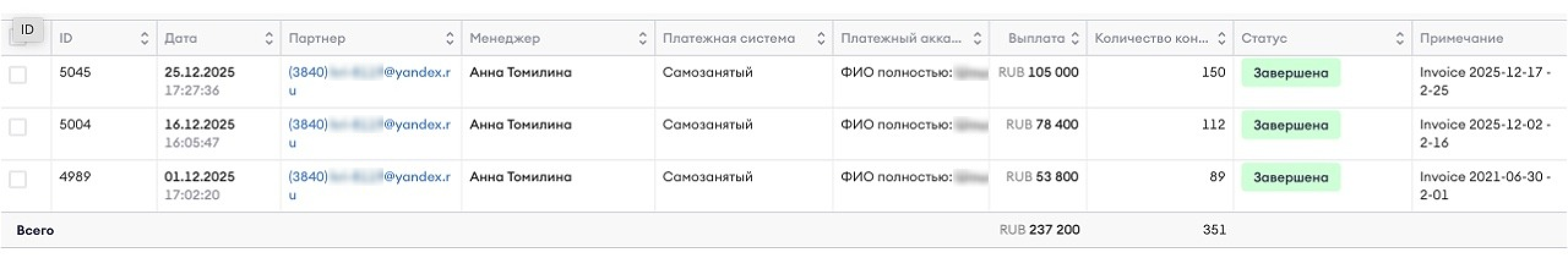Click Завершена status badge for 5045

[1291, 73]
